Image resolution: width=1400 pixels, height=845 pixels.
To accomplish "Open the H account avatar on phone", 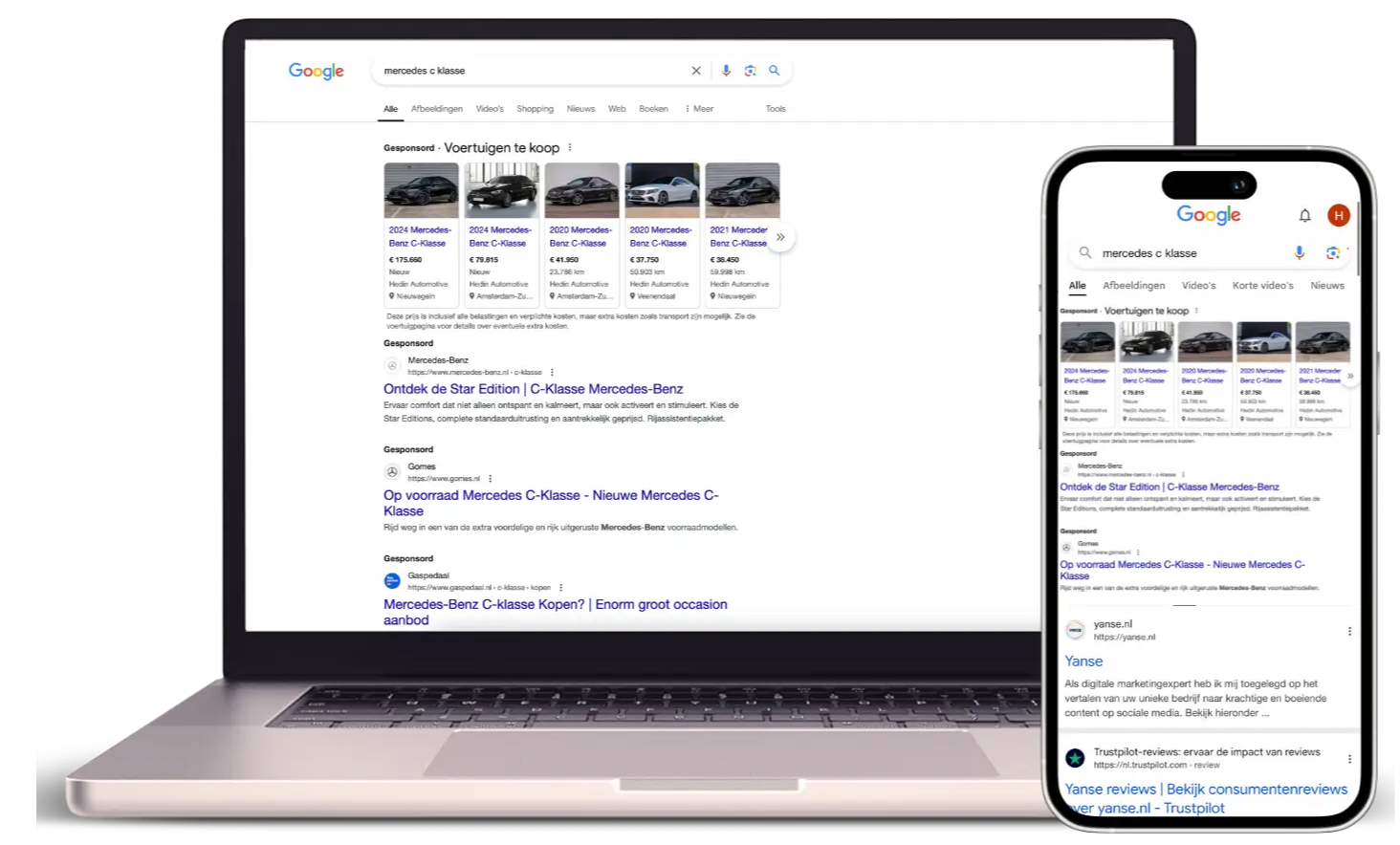I will tap(1339, 215).
